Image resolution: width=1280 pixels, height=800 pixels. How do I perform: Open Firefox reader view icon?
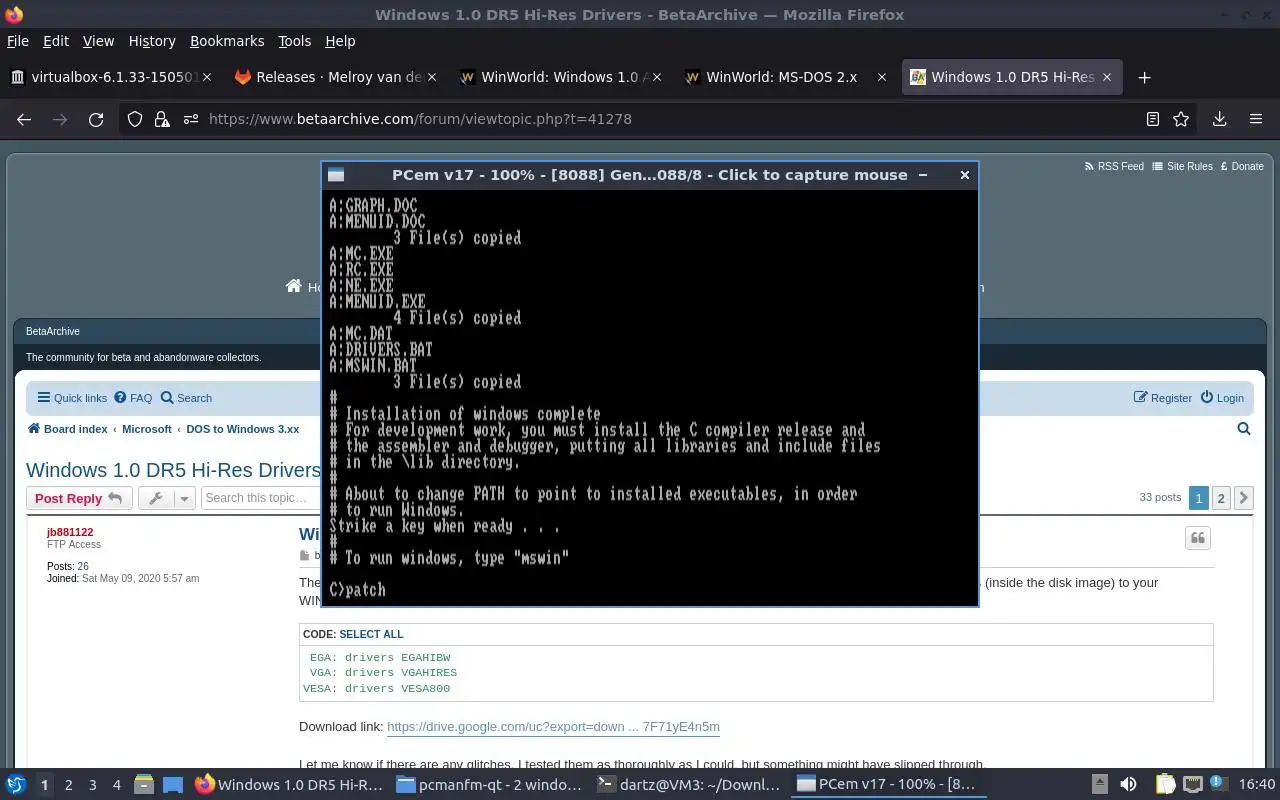pos(1153,119)
